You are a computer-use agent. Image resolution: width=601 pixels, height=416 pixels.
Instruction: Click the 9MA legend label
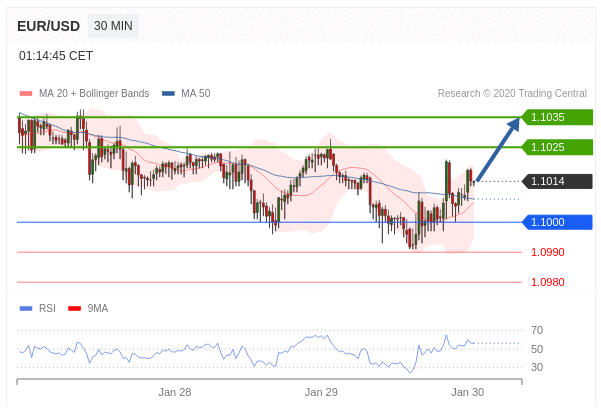pos(98,308)
